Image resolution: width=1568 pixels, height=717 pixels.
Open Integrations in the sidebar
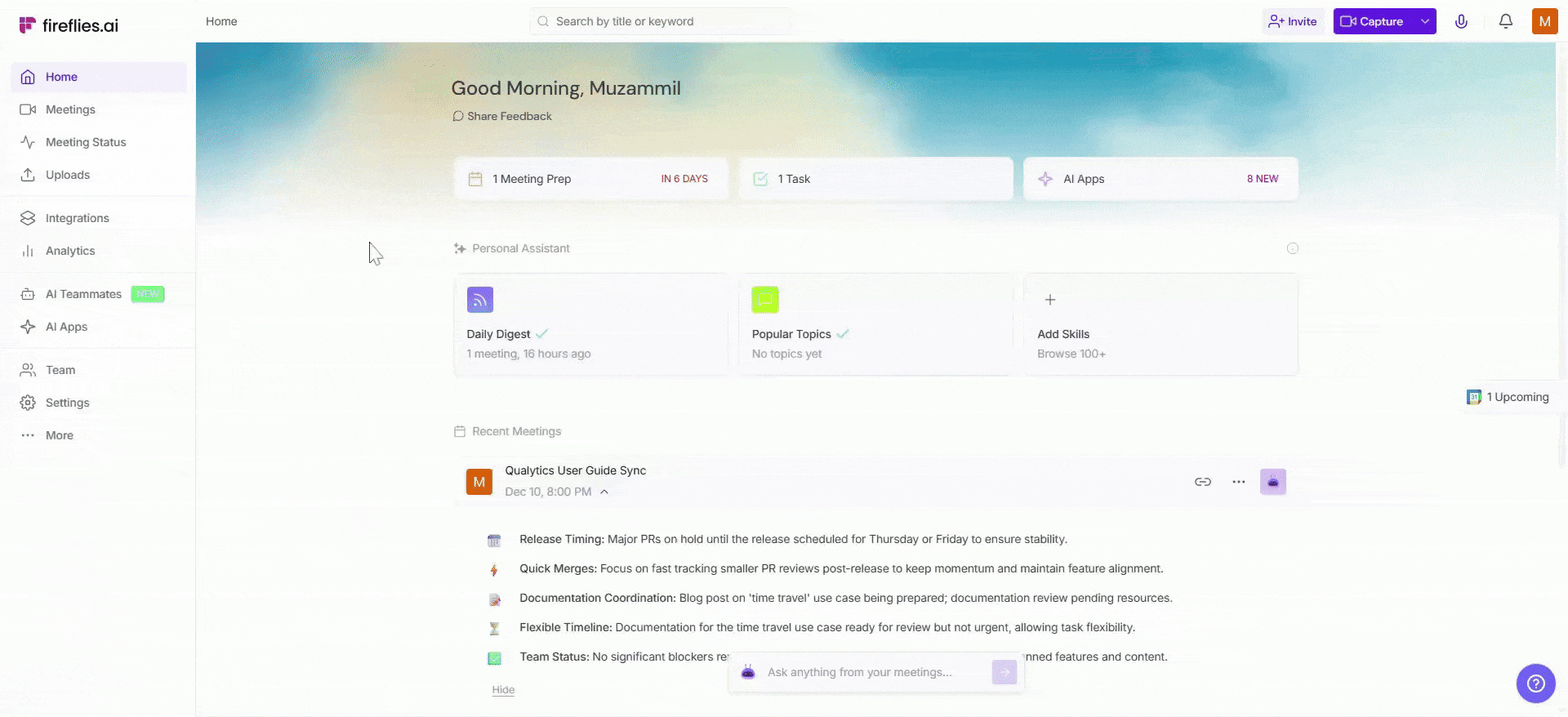[x=99, y=218]
